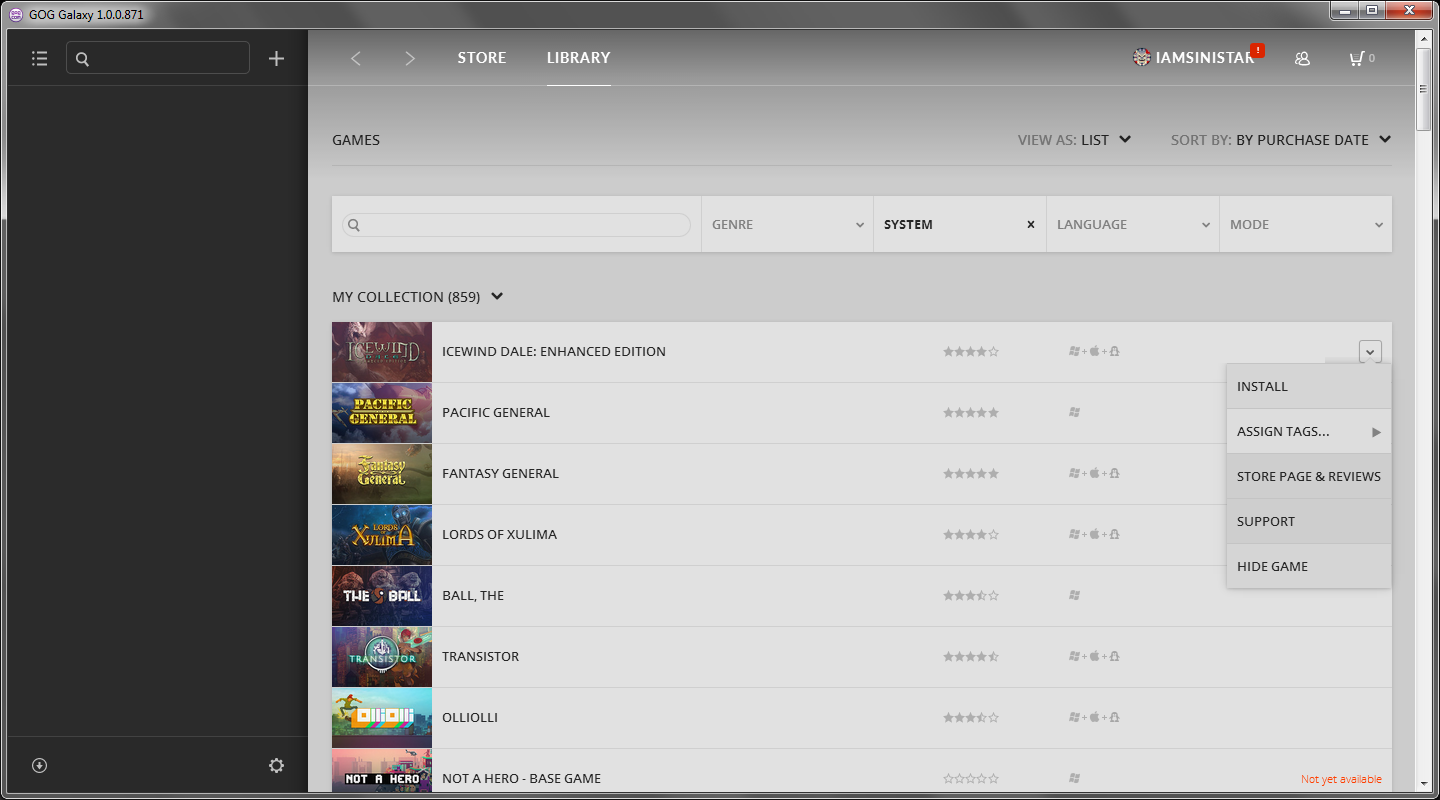Open Icewind Dale: Enhanced Edition thumbnail
This screenshot has width=1440, height=800.
(382, 351)
